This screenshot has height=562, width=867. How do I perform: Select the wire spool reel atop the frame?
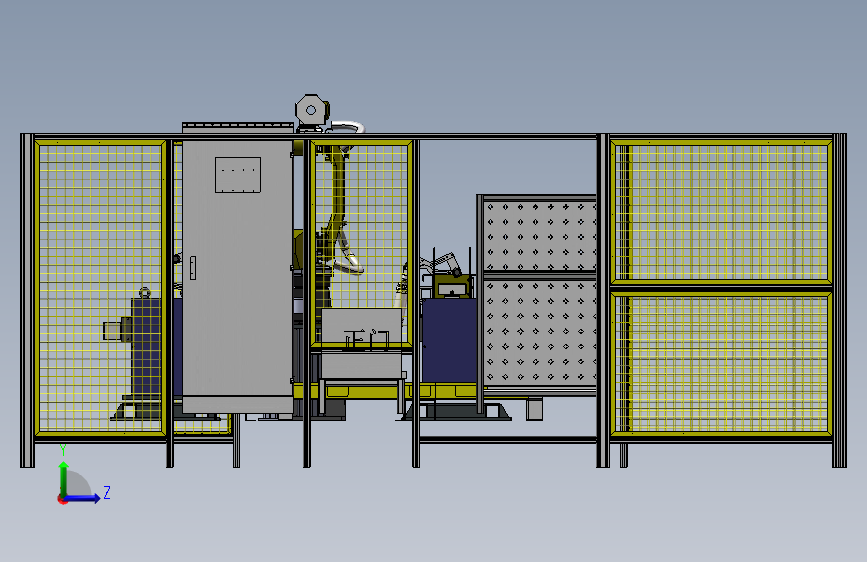(312, 111)
